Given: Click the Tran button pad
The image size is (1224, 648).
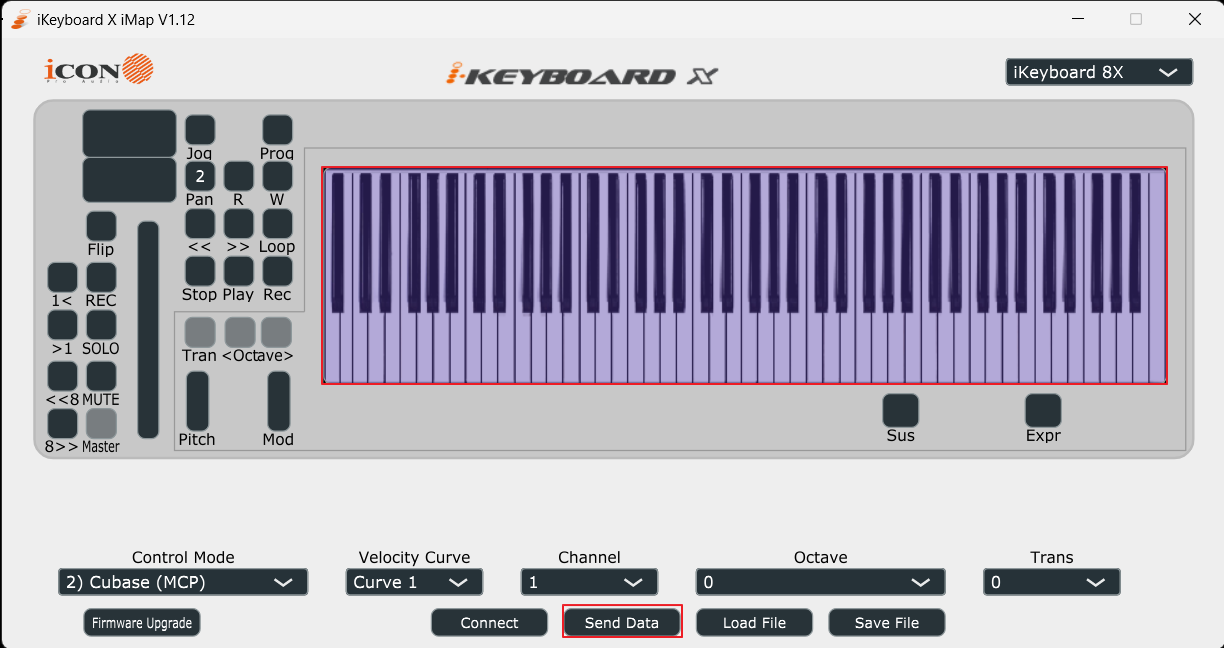Looking at the screenshot, I should (x=200, y=332).
